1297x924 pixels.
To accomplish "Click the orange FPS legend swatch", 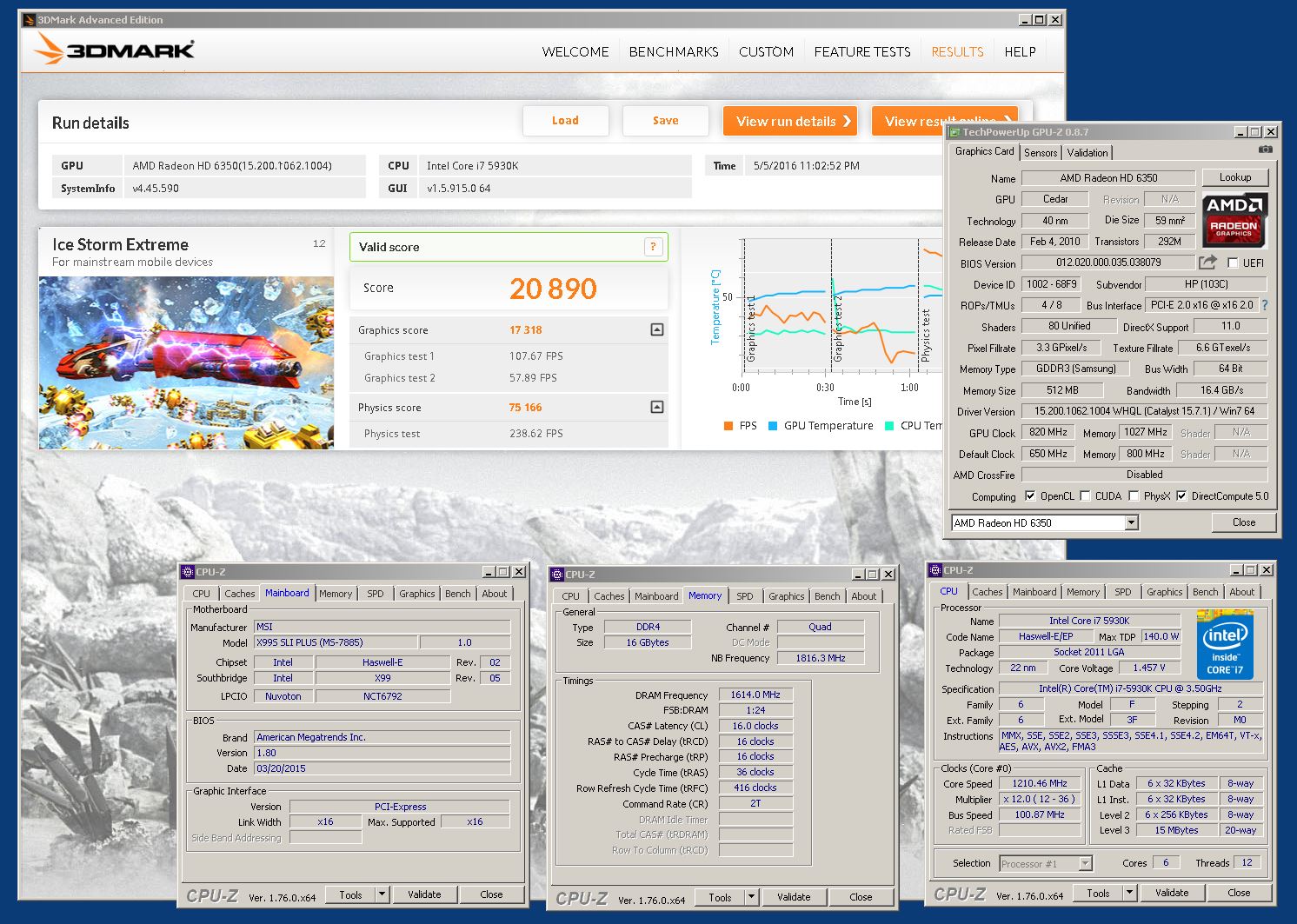I will point(728,426).
